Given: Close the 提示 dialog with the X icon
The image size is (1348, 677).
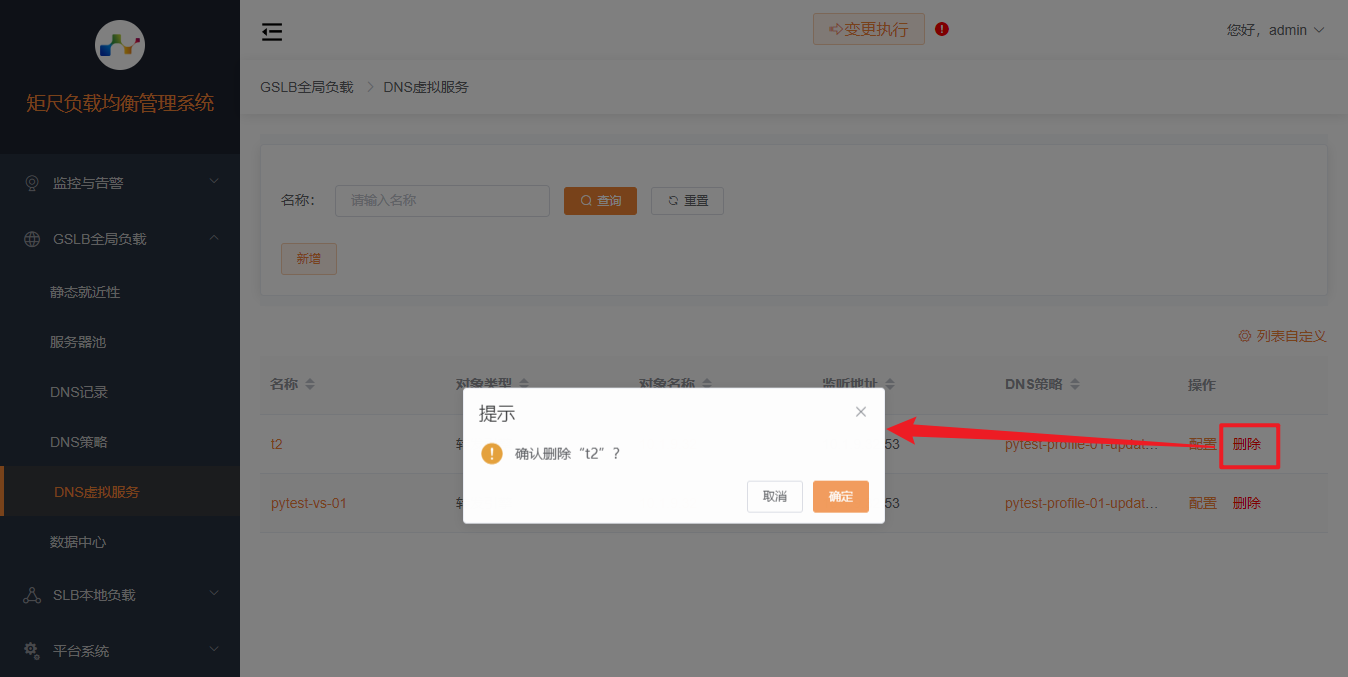Looking at the screenshot, I should pyautogui.click(x=861, y=412).
